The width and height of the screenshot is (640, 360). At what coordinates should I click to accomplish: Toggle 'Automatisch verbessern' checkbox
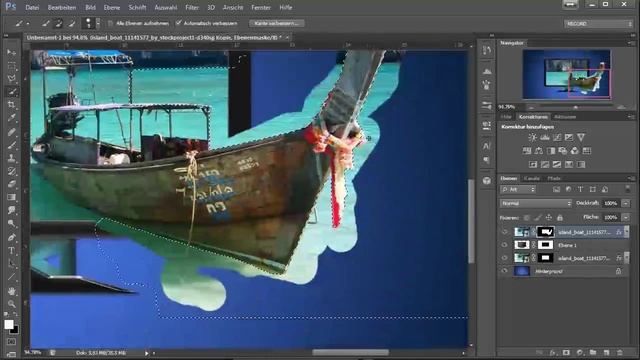point(178,23)
